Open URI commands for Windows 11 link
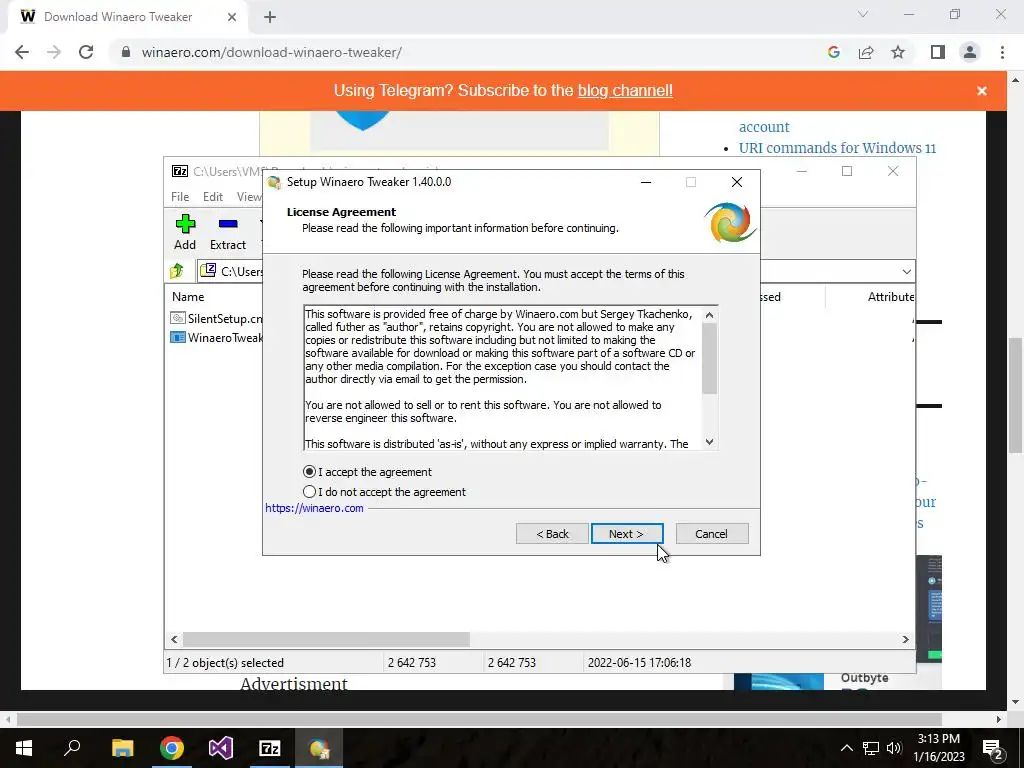Viewport: 1024px width, 768px height. click(837, 148)
